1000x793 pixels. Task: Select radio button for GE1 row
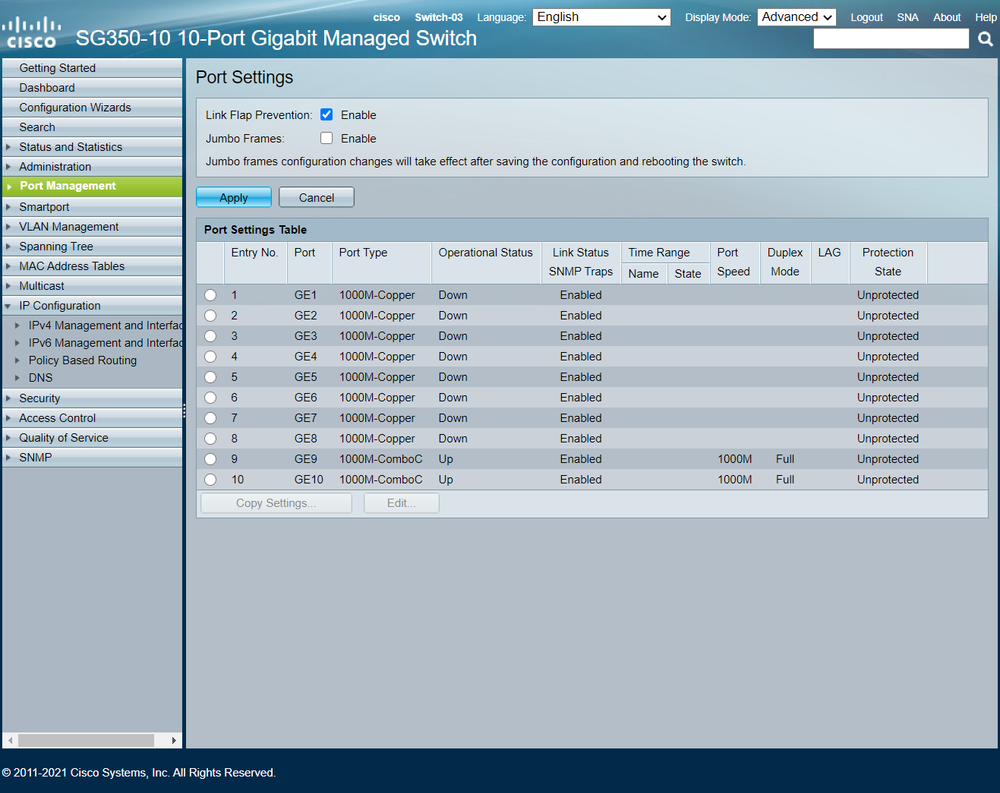pos(210,295)
